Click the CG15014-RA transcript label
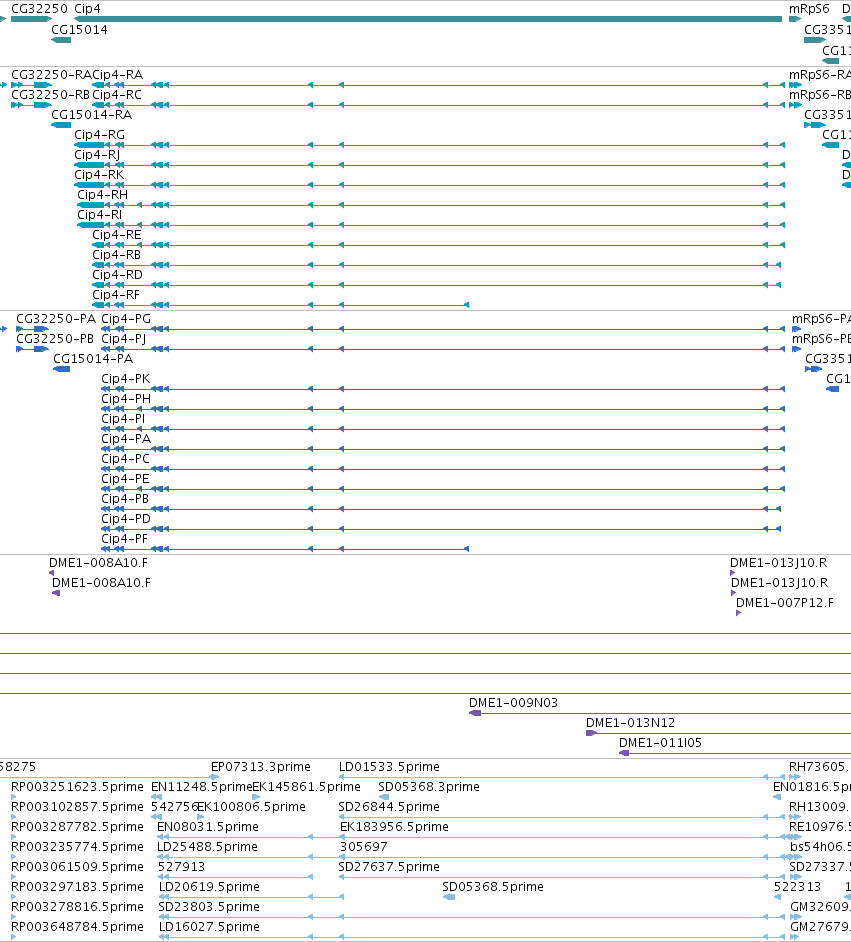 coord(91,115)
